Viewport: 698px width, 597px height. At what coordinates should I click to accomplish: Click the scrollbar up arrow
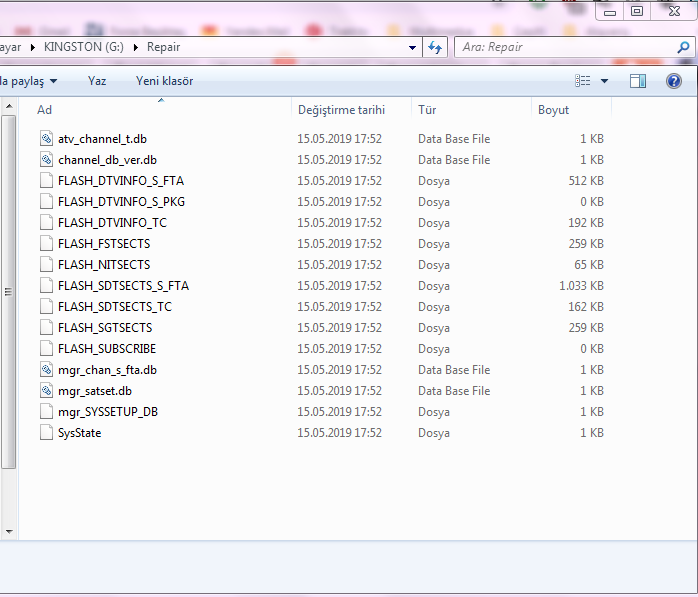pos(9,106)
